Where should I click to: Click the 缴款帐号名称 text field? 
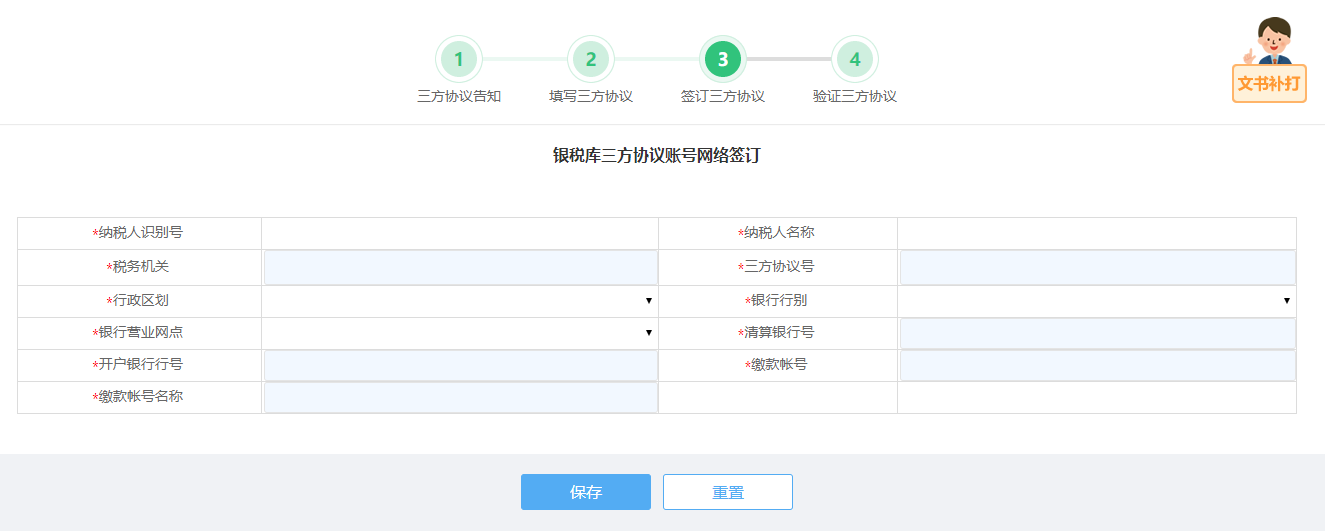[x=460, y=397]
